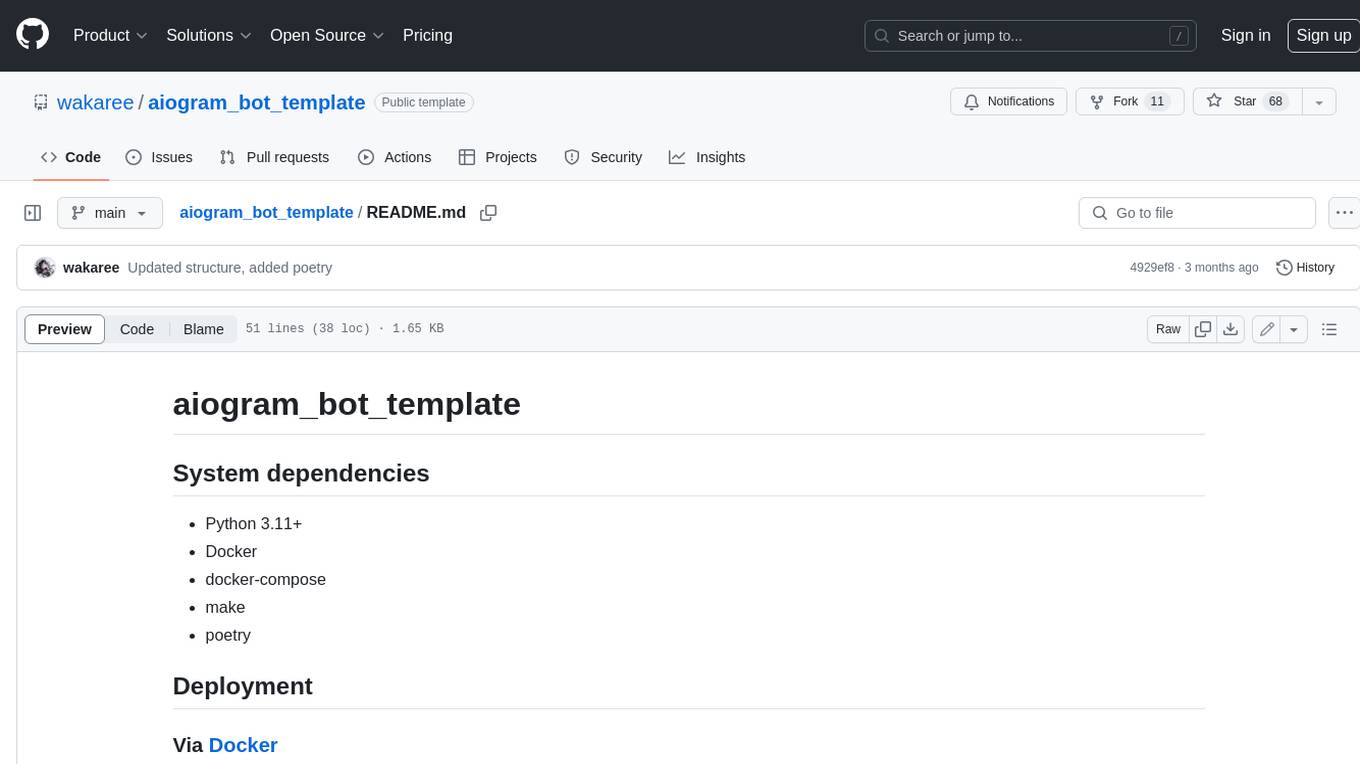Click the Sign up button

point(1323,35)
